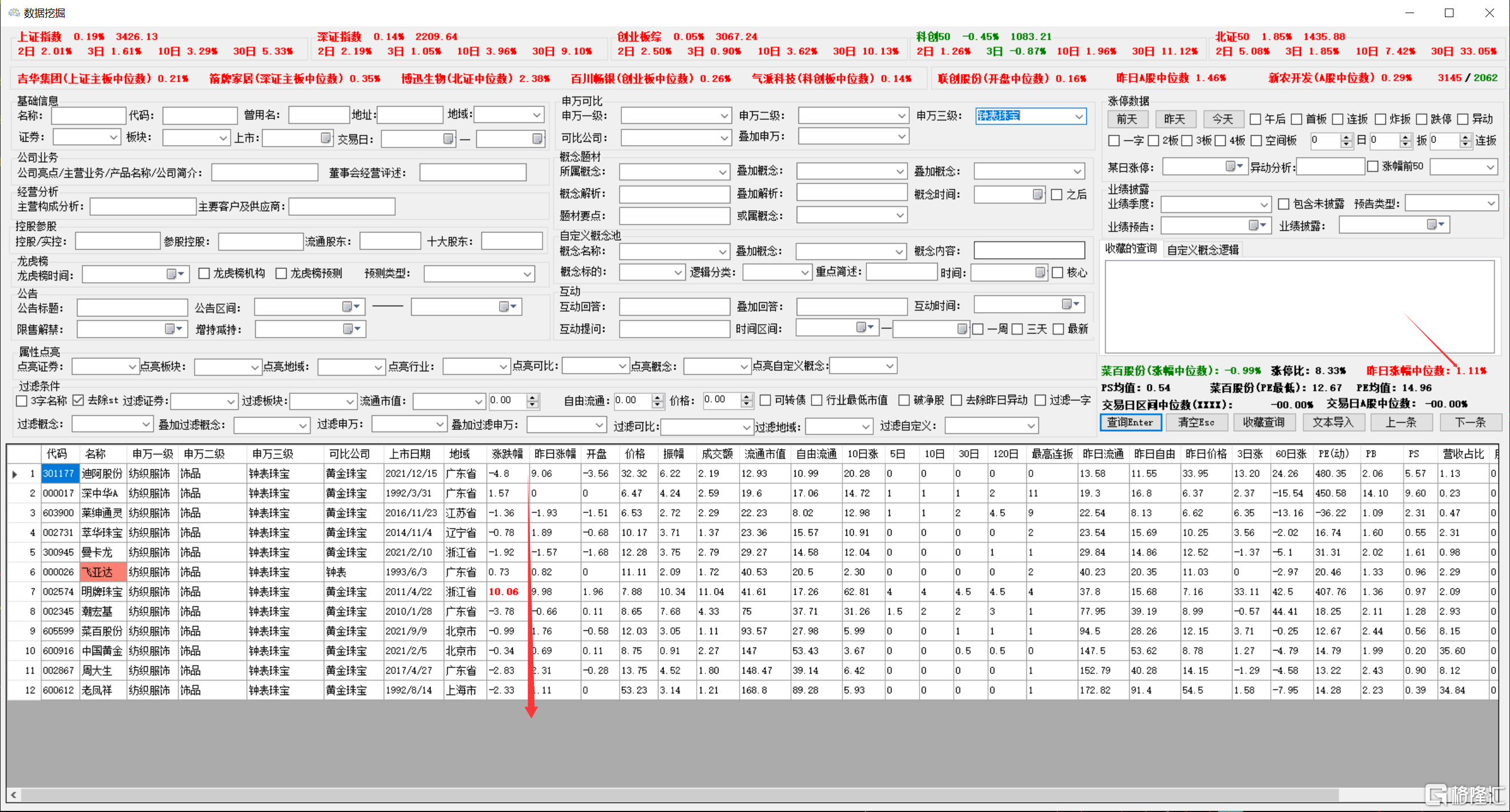
Task: Open the 概念时间 calendar picker
Action: [x=1038, y=194]
